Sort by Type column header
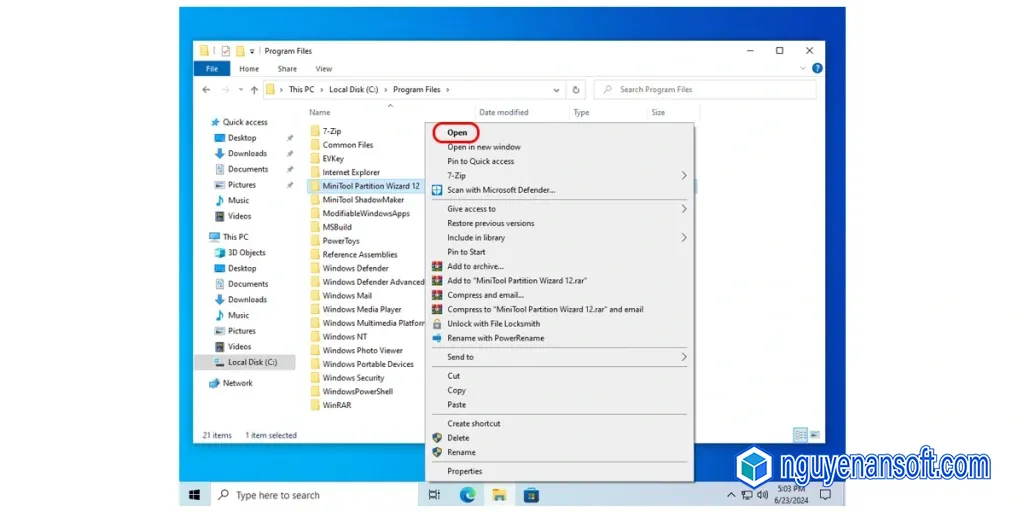 581,112
